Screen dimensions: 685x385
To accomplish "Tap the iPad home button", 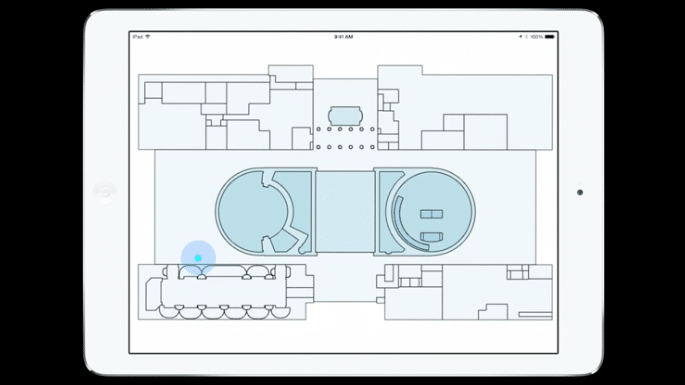I will (105, 192).
